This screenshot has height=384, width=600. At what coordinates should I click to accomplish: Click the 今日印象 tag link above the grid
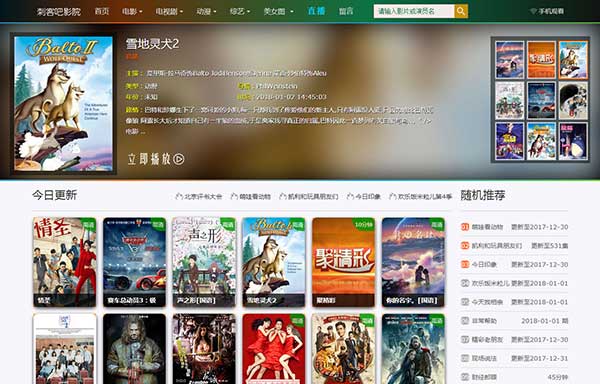pyautogui.click(x=368, y=197)
